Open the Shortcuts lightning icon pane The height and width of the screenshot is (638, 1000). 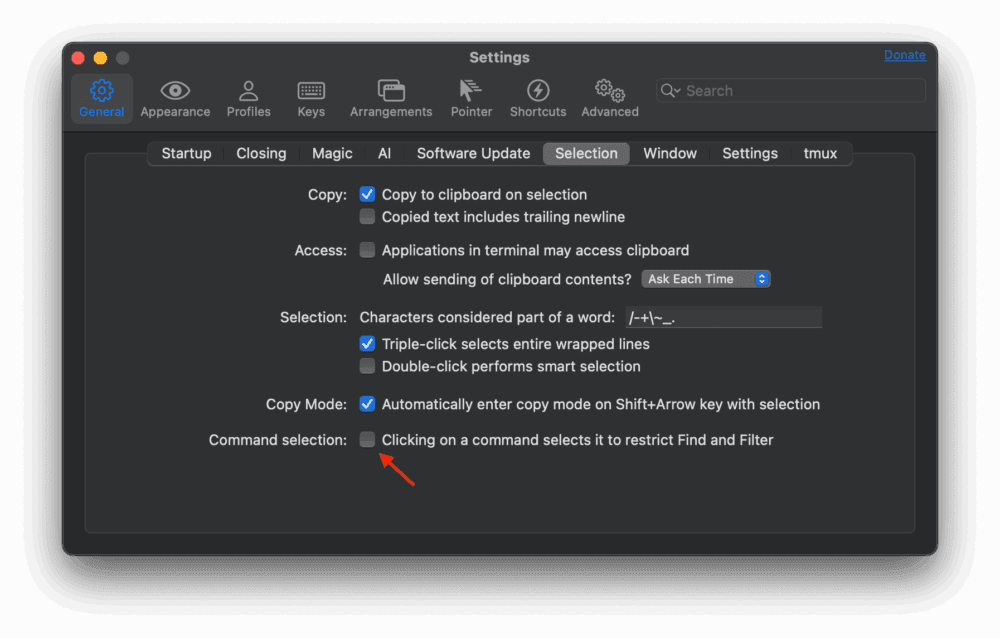538,99
